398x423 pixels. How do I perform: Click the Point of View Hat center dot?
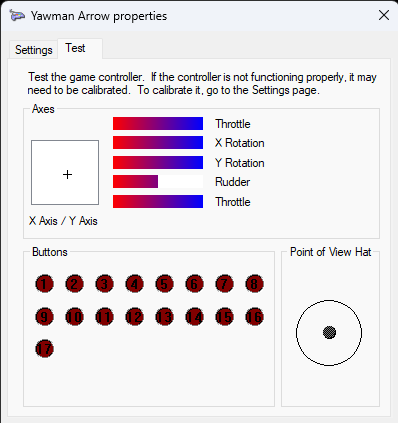[x=329, y=332]
